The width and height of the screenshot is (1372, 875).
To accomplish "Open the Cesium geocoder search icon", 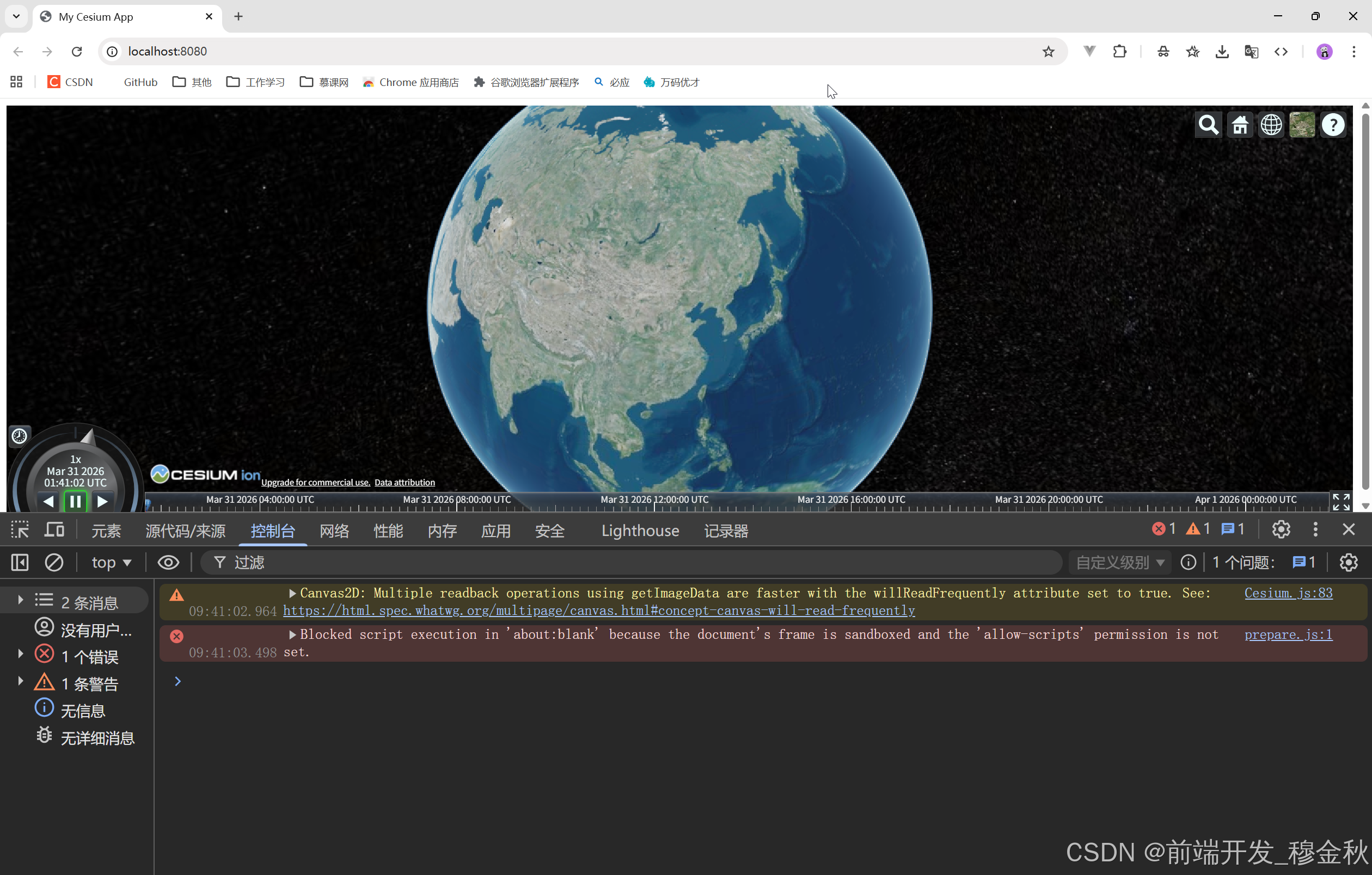I will click(1208, 125).
